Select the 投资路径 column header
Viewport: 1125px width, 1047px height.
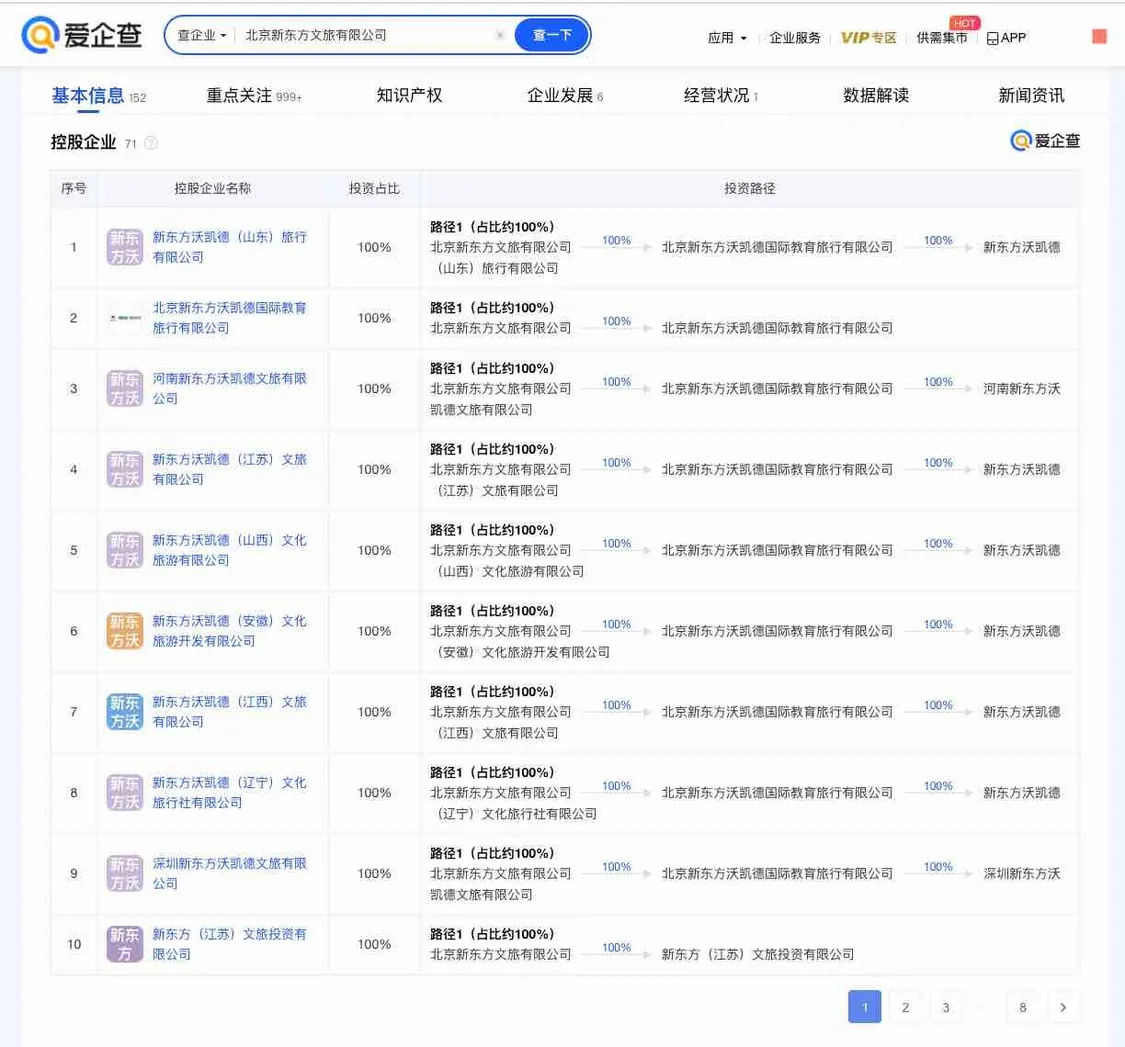pyautogui.click(x=749, y=188)
